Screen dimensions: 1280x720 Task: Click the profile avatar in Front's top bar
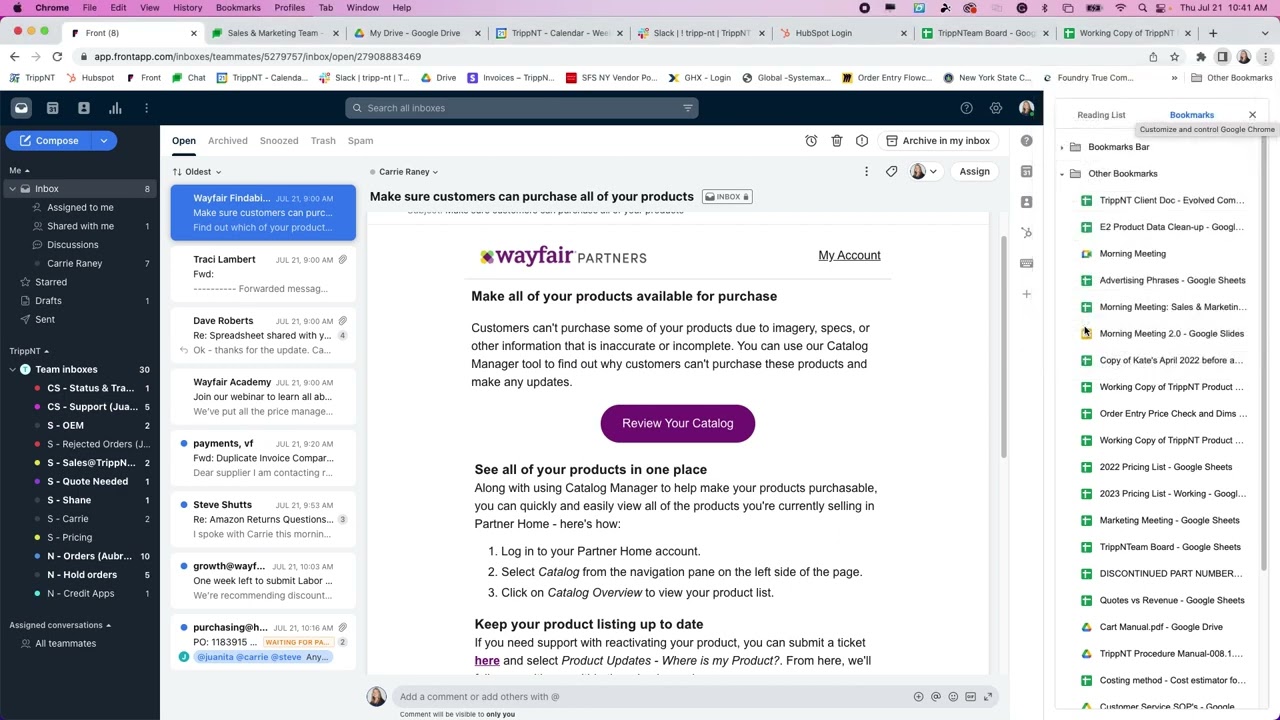[1026, 108]
